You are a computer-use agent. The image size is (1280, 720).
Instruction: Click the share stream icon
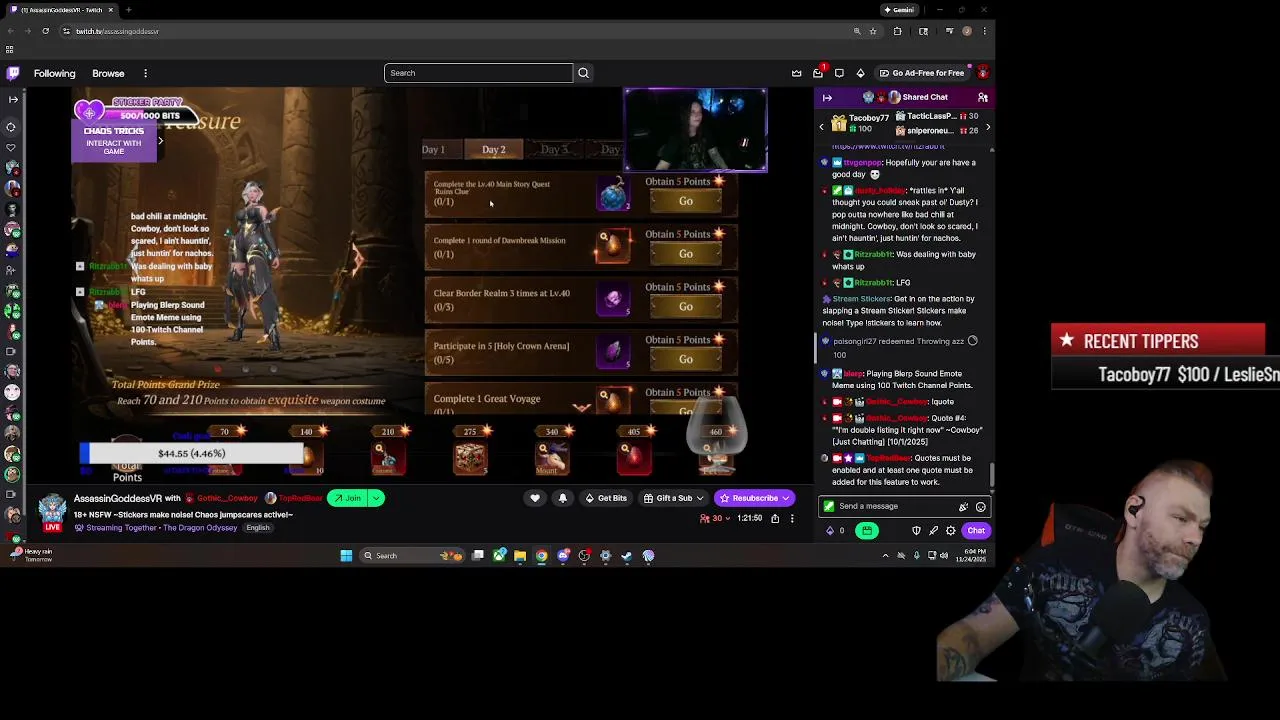coord(775,518)
